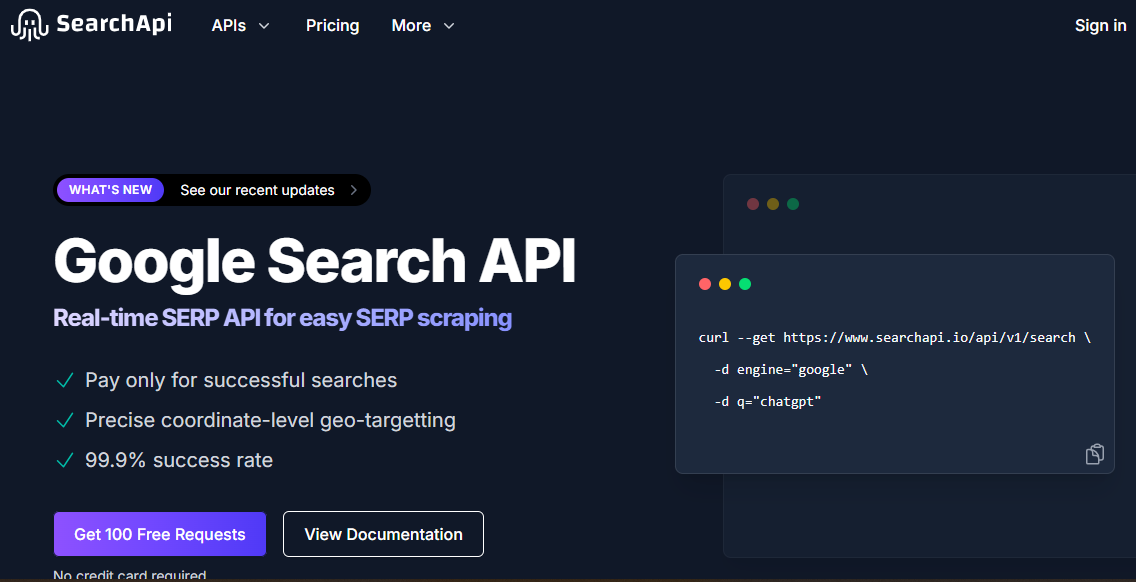Click the checkmark beside "Pay only for successful searches"

[x=65, y=381]
